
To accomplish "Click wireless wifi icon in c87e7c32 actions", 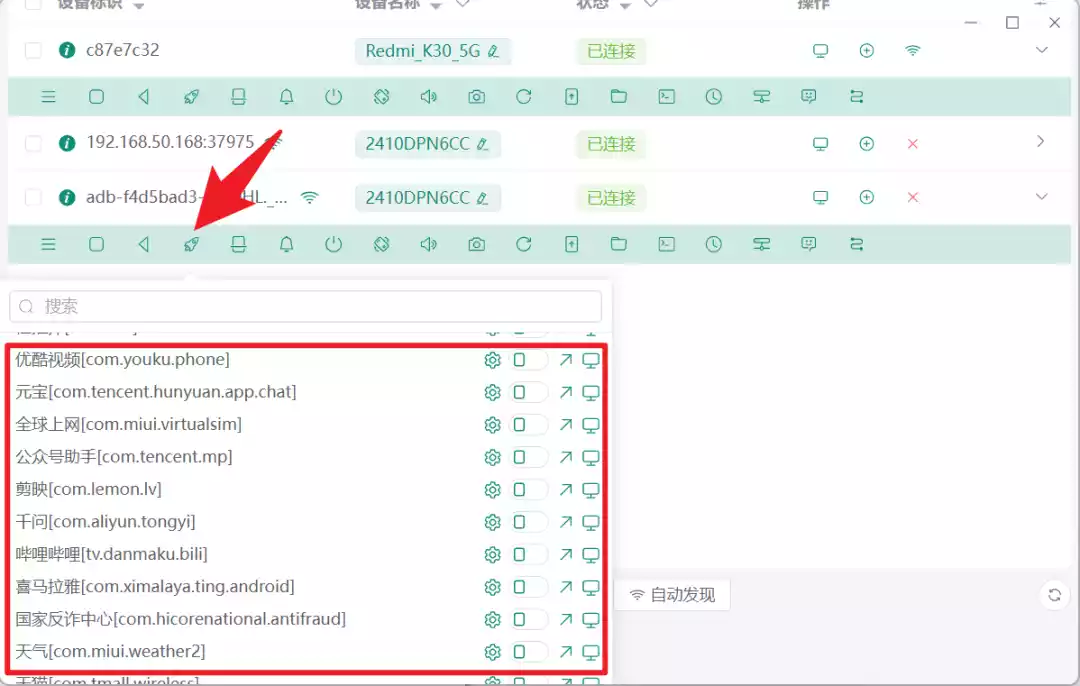I will (913, 50).
